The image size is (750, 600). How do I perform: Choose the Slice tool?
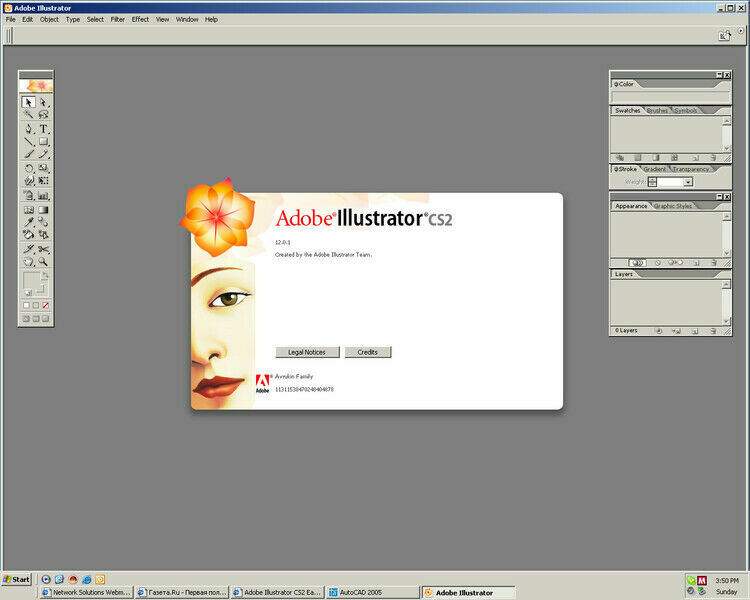[x=28, y=249]
